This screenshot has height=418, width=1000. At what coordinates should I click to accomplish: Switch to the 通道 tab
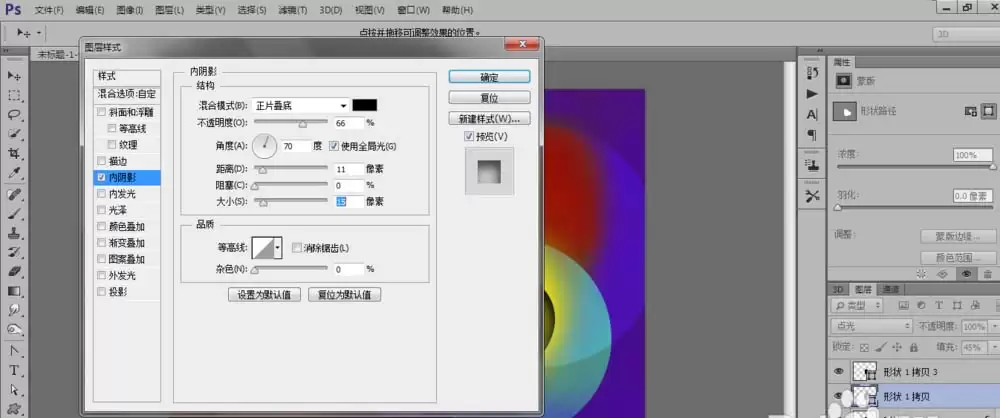click(x=892, y=289)
